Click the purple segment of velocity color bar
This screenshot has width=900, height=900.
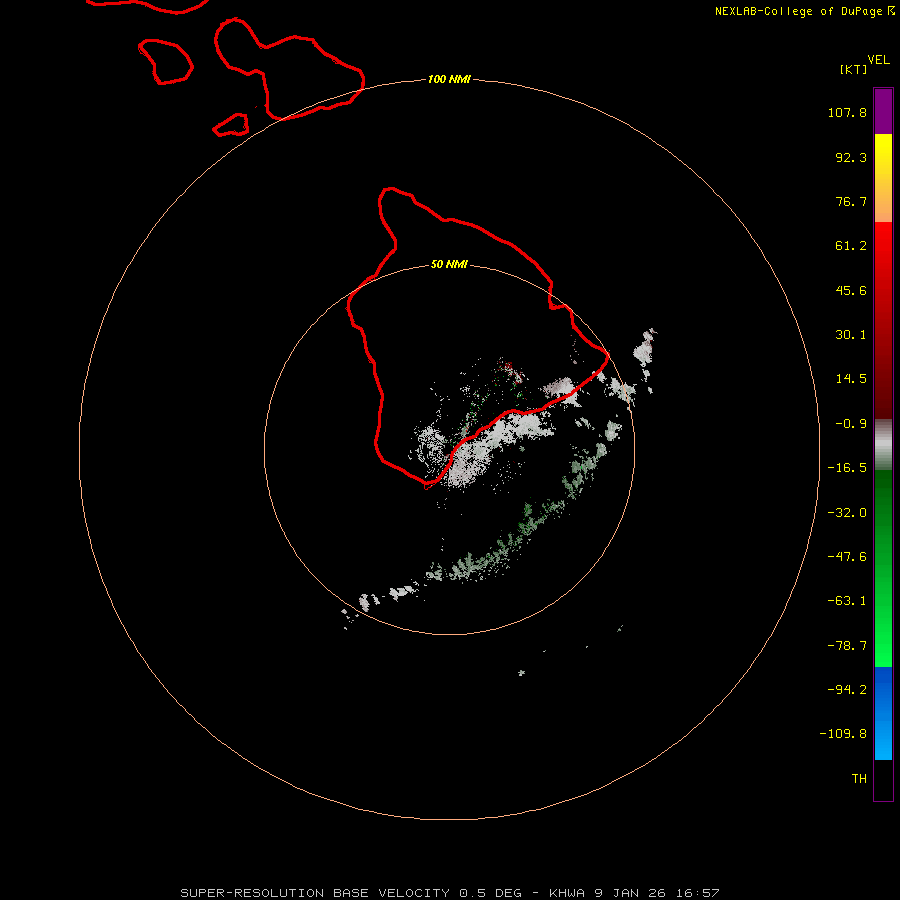(x=883, y=111)
